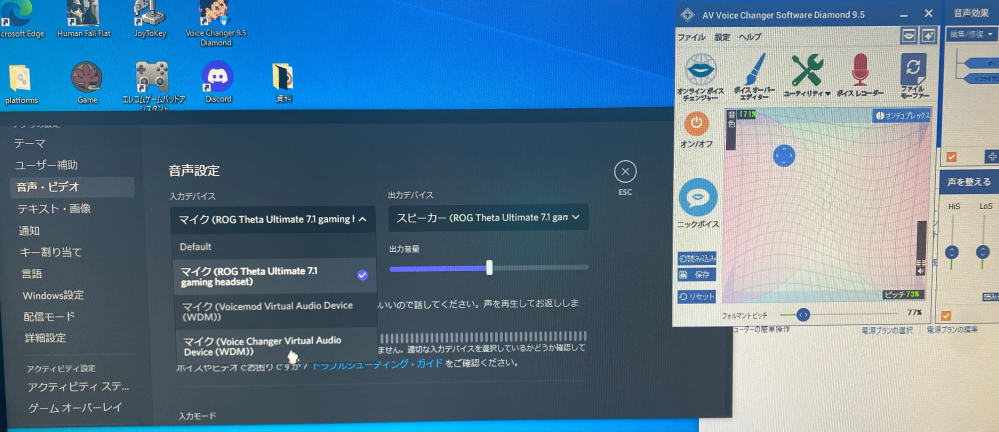Screen dimensions: 999x432
Task: Click the sparkle icon in Voice Changer header
Action: point(928,36)
